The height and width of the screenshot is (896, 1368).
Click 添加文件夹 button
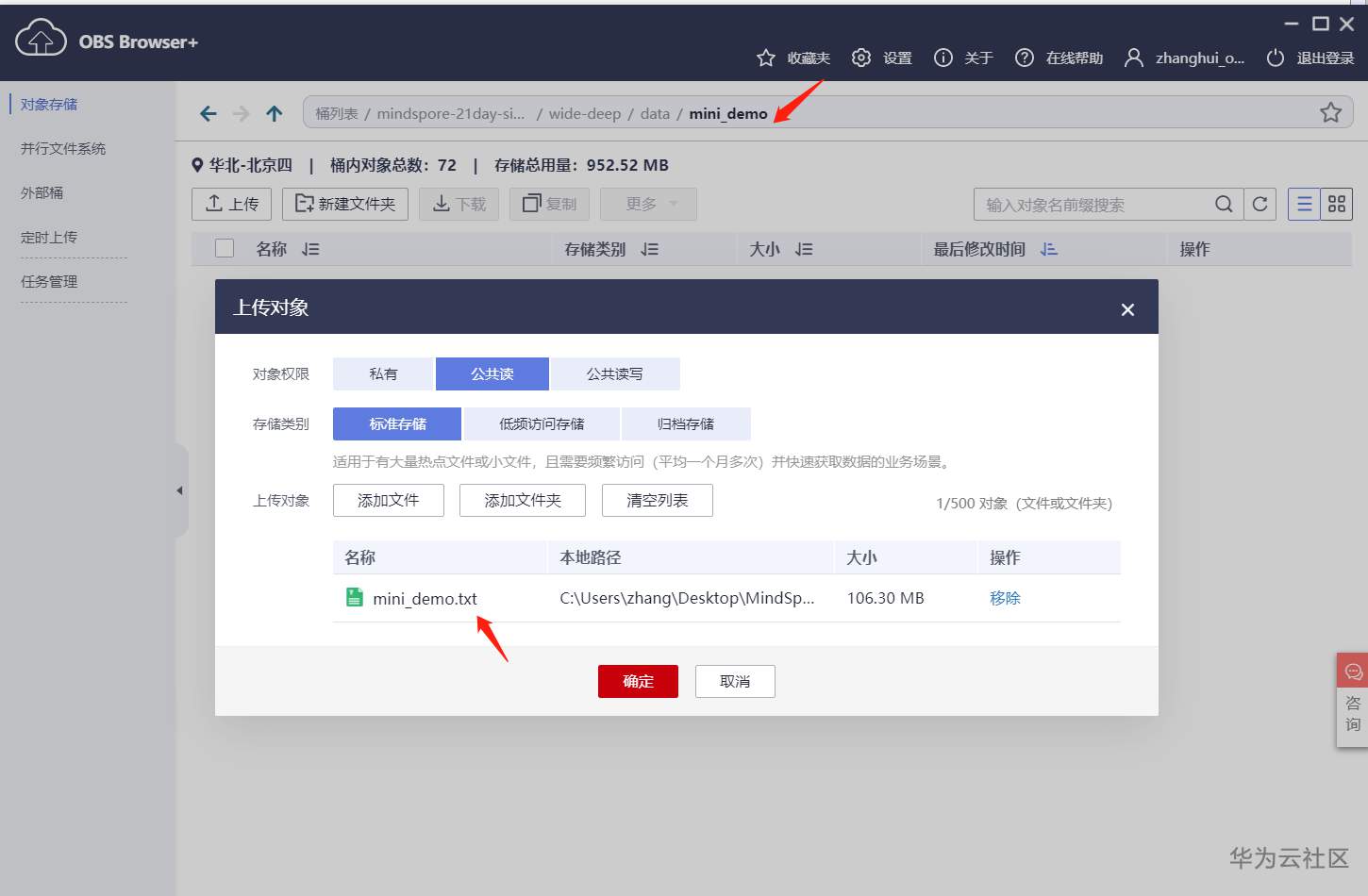[523, 500]
